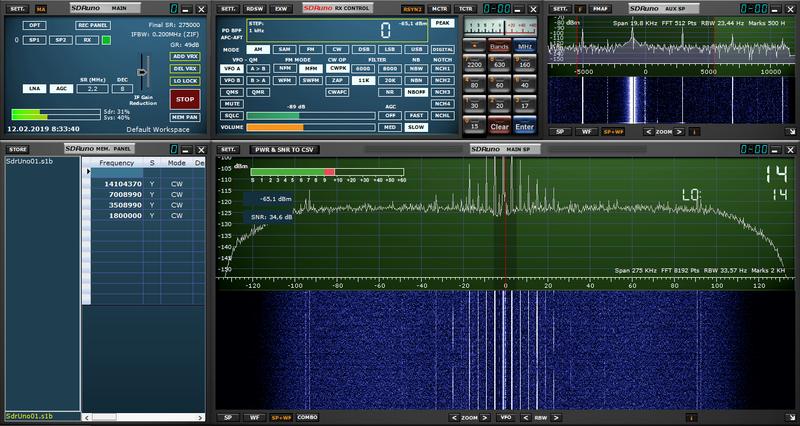Open SETT. in the SDRuno Main window
The height and width of the screenshot is (426, 800).
click(x=17, y=9)
